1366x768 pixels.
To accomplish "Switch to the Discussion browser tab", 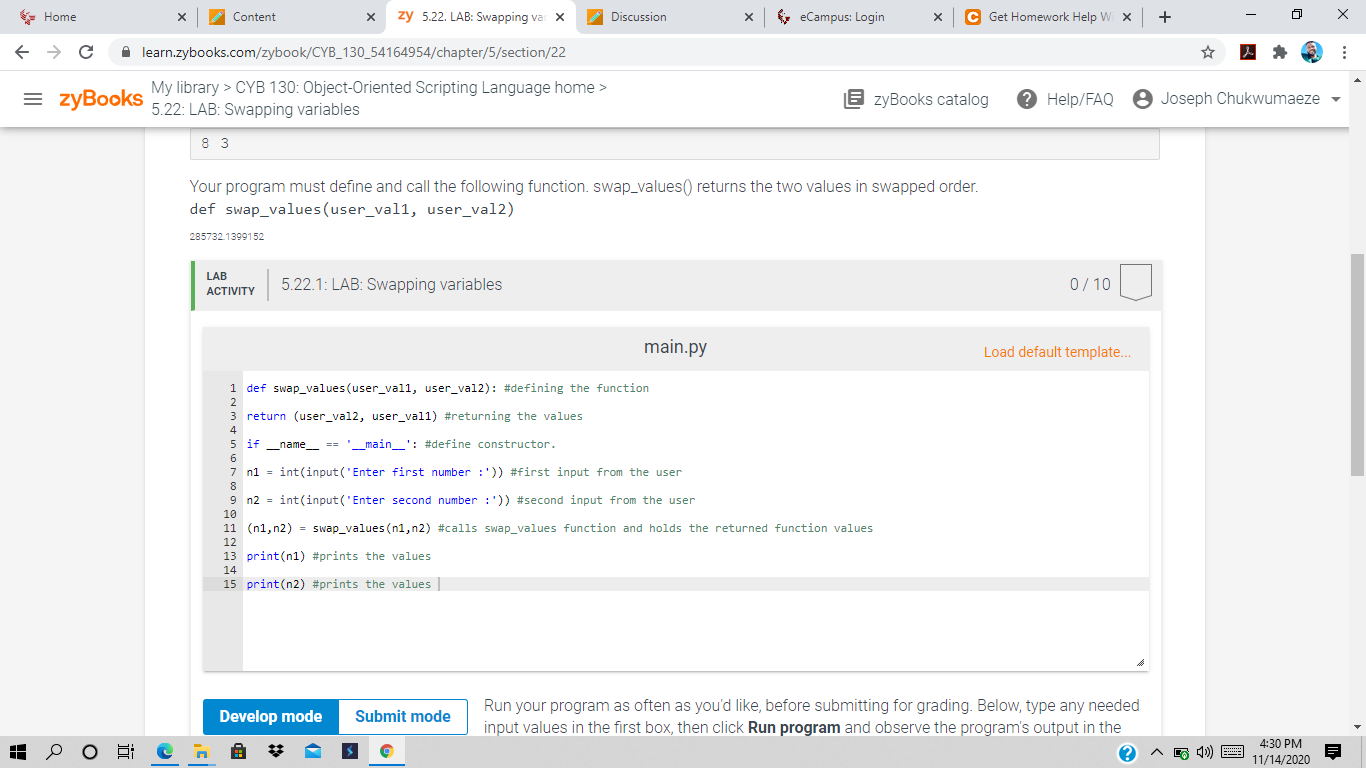I will (x=667, y=17).
